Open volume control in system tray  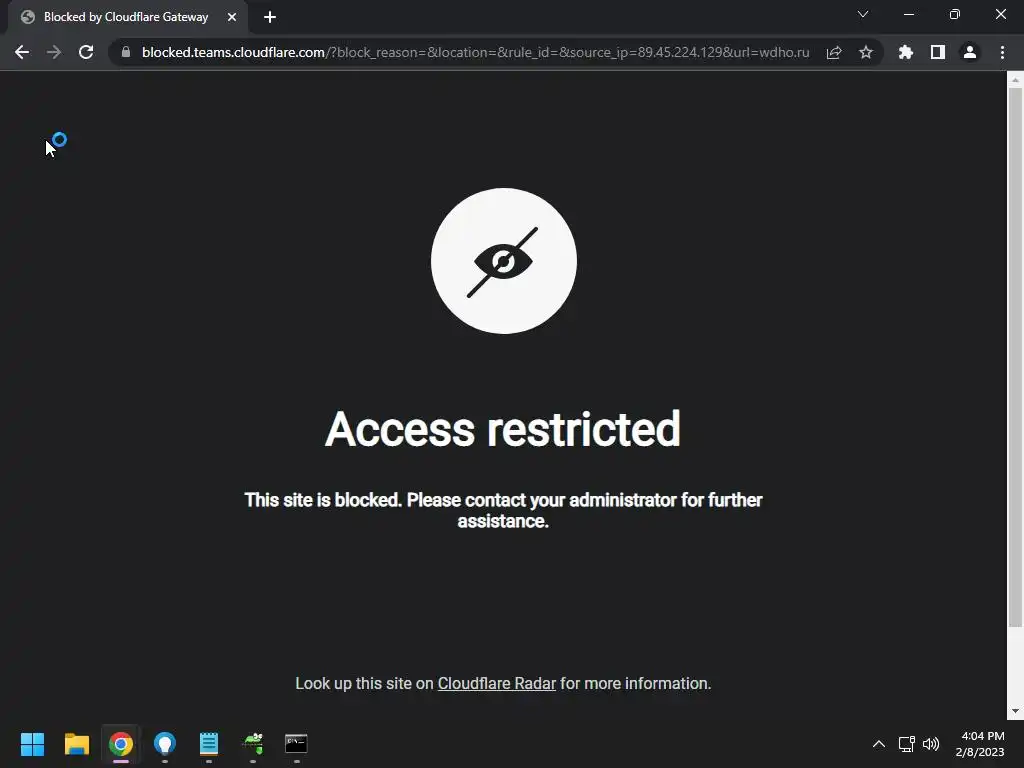pyautogui.click(x=931, y=744)
